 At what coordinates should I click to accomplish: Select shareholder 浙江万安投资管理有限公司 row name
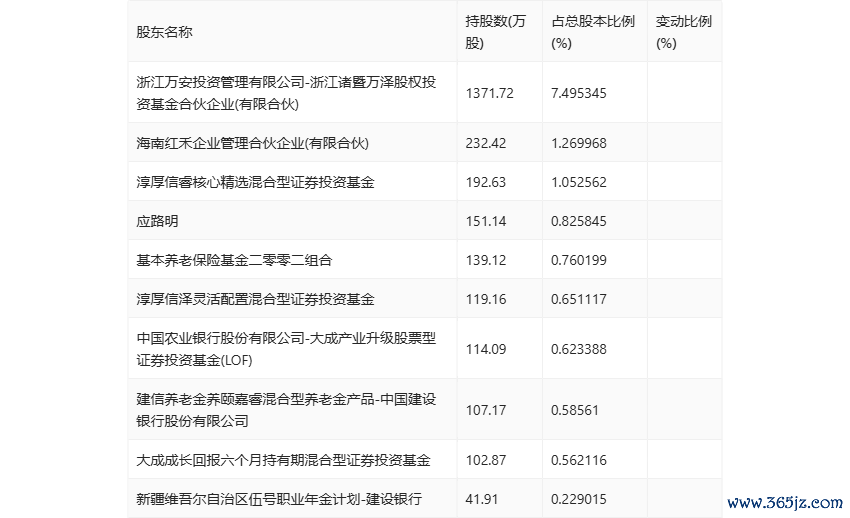point(286,93)
